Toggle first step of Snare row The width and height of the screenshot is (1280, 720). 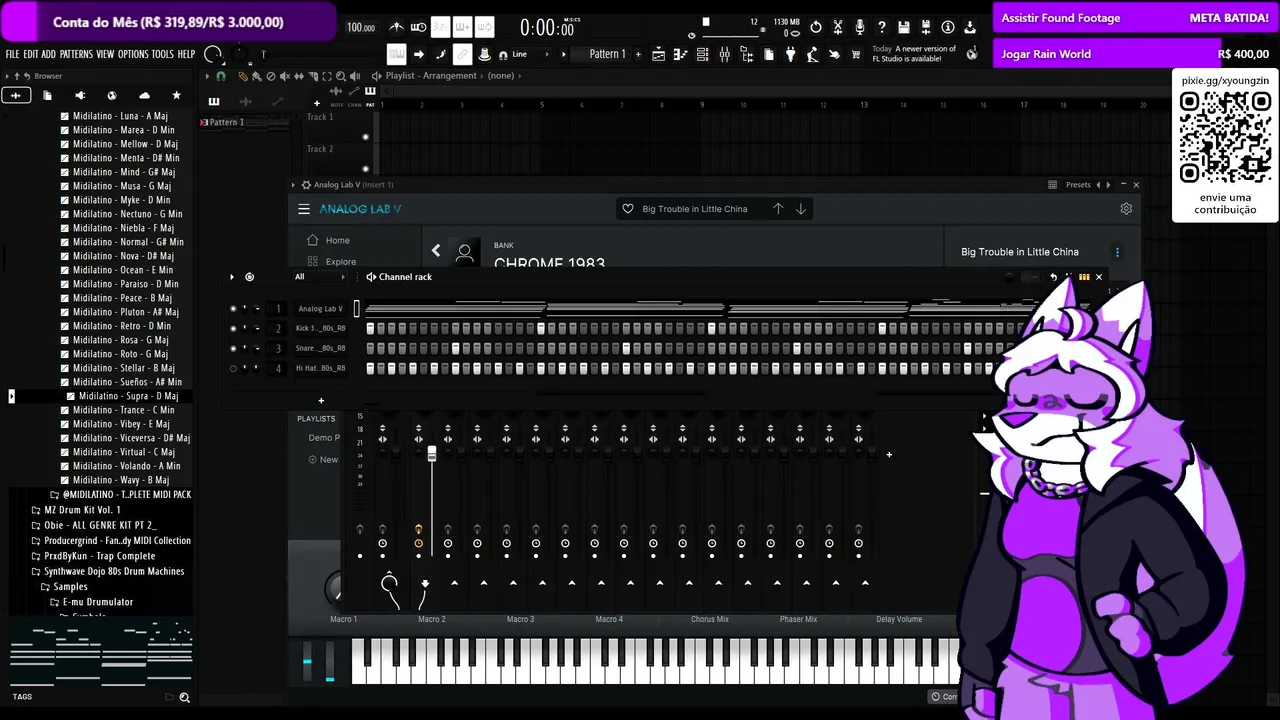370,349
